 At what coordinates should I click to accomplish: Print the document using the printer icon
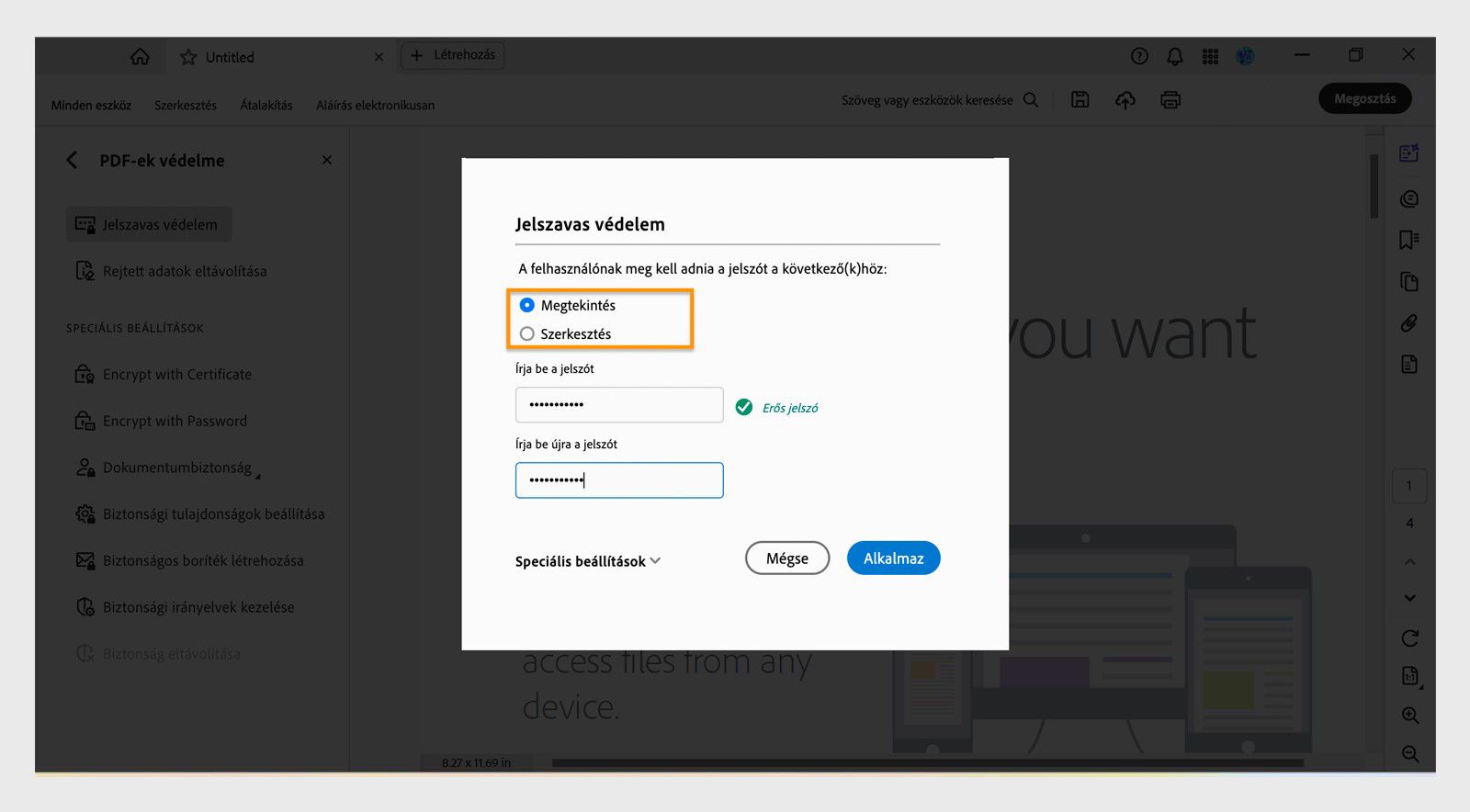[1170, 100]
